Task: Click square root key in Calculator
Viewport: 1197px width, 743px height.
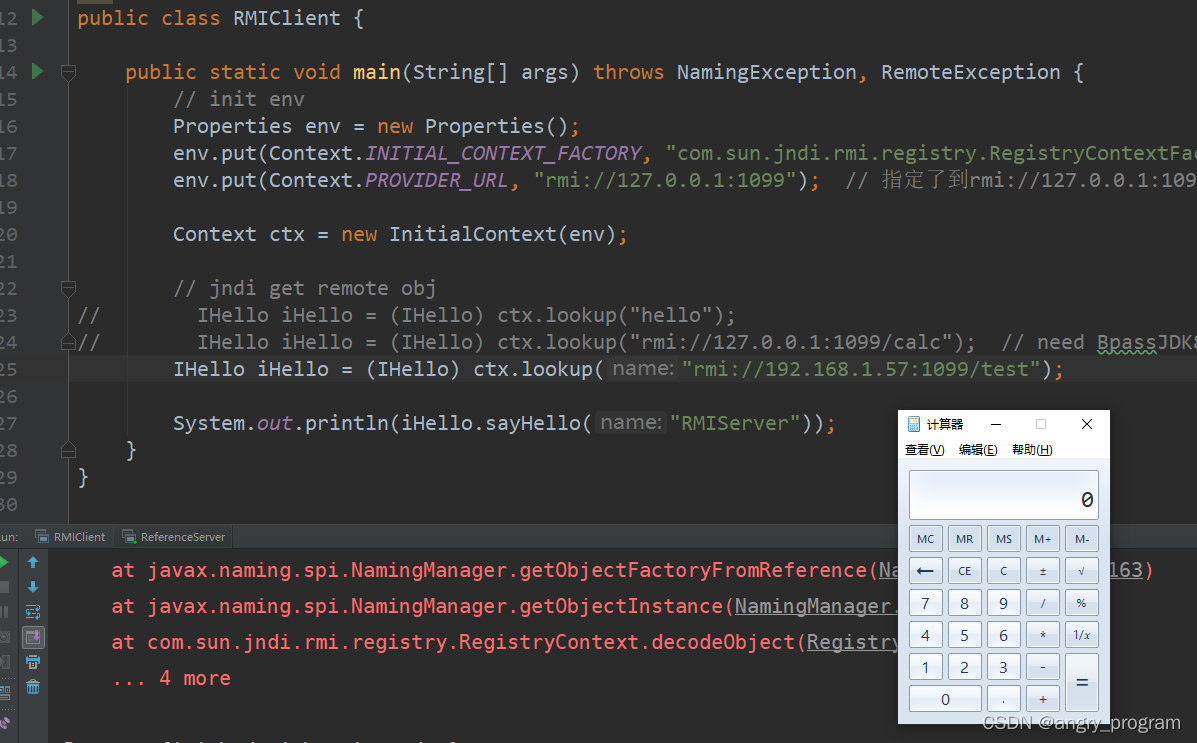Action: 1082,571
